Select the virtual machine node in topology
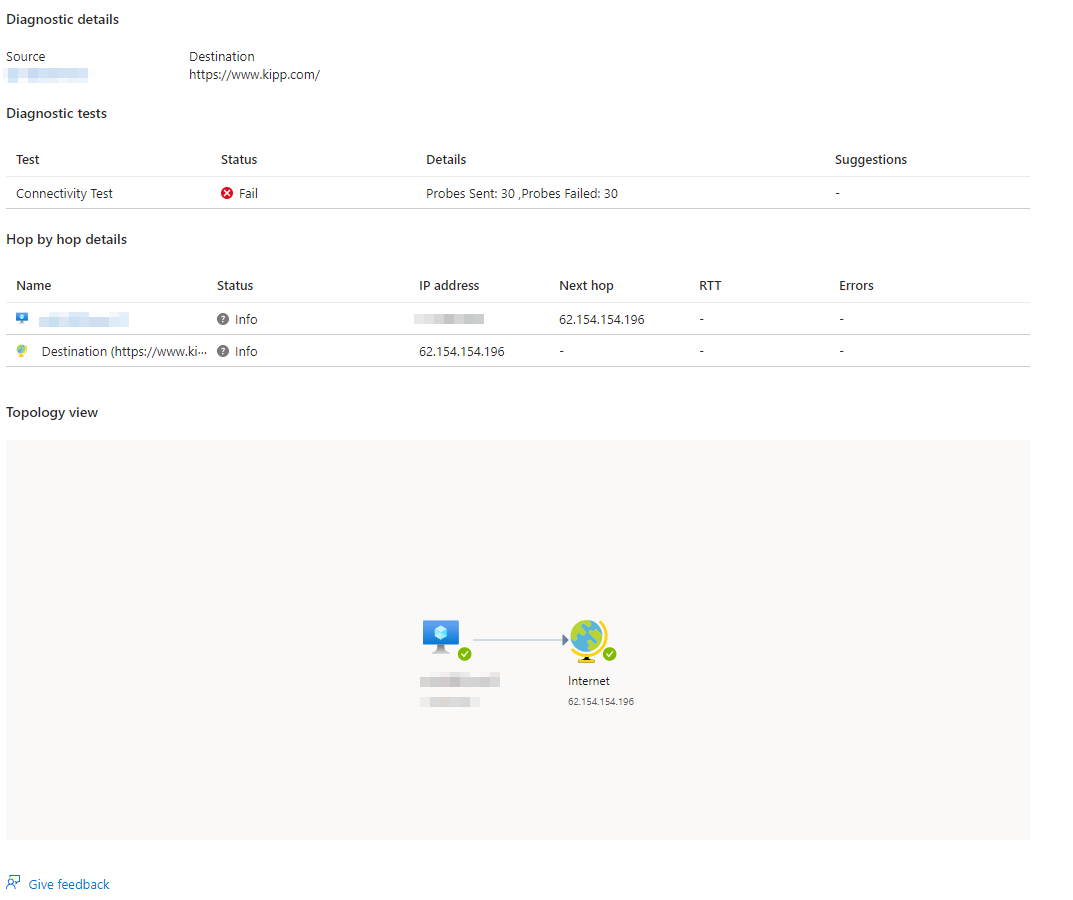 coord(441,637)
